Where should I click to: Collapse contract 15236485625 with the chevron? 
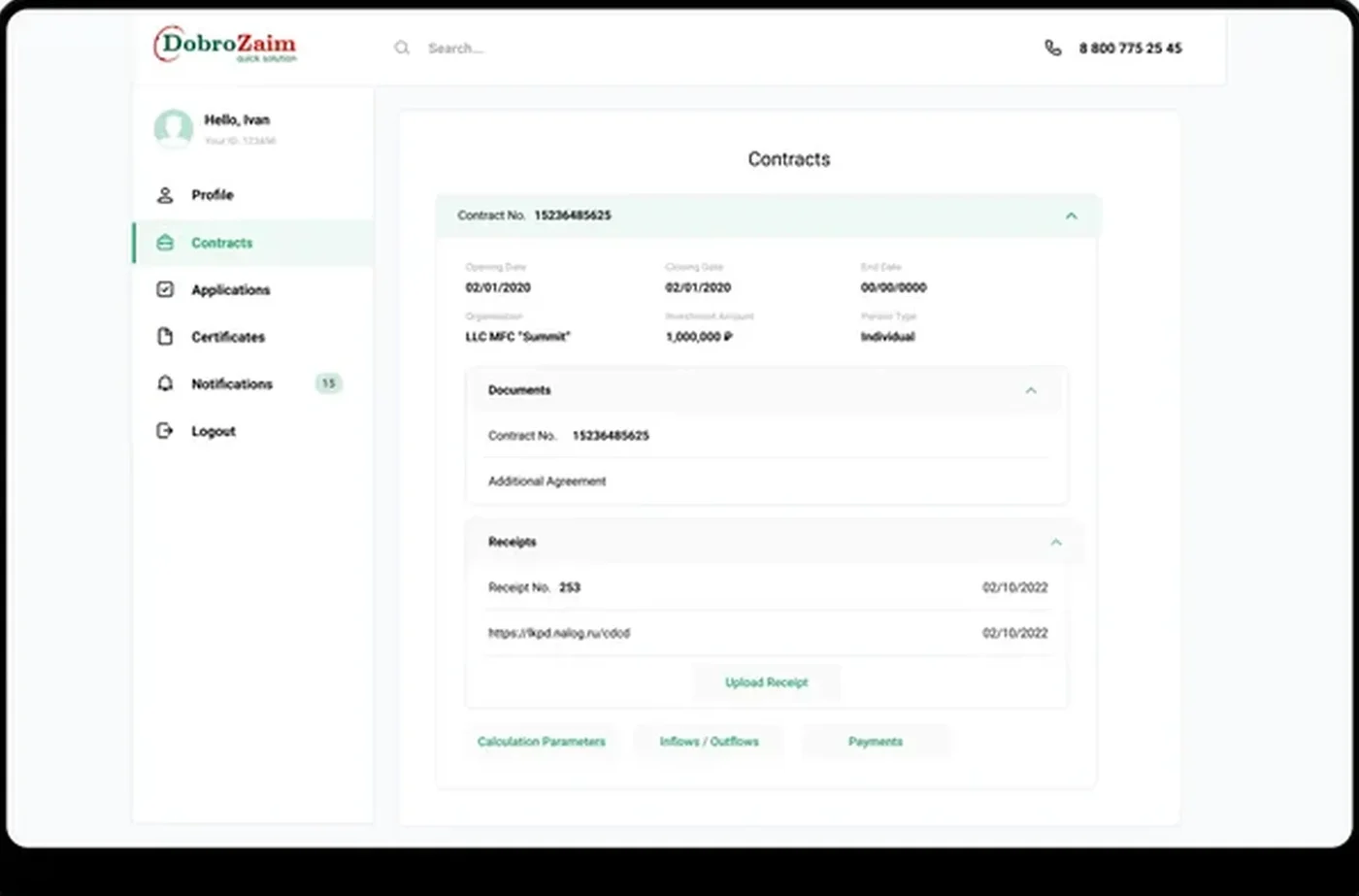1072,216
